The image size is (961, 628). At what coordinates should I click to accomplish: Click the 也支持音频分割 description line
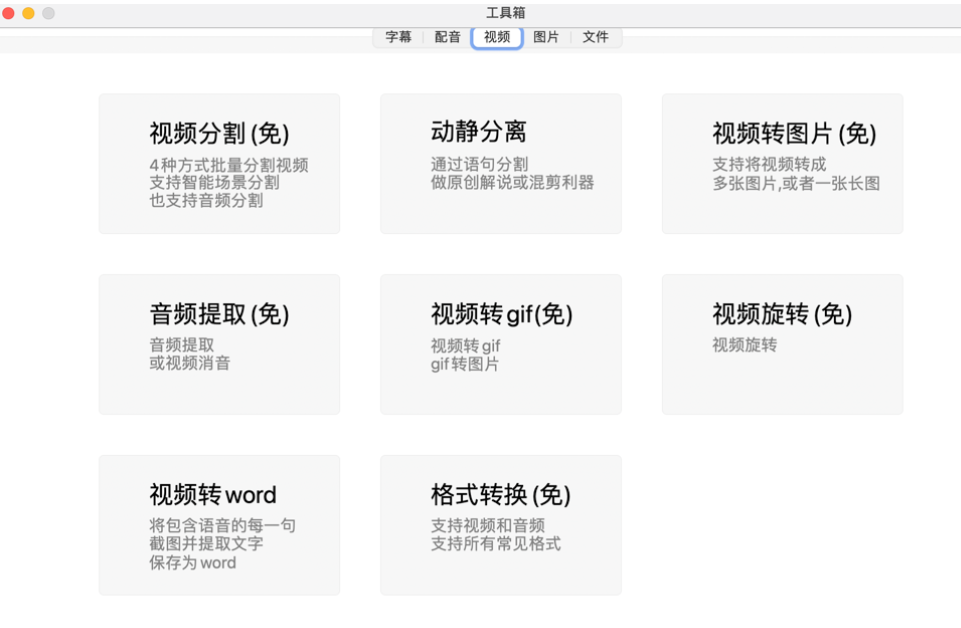pos(206,201)
